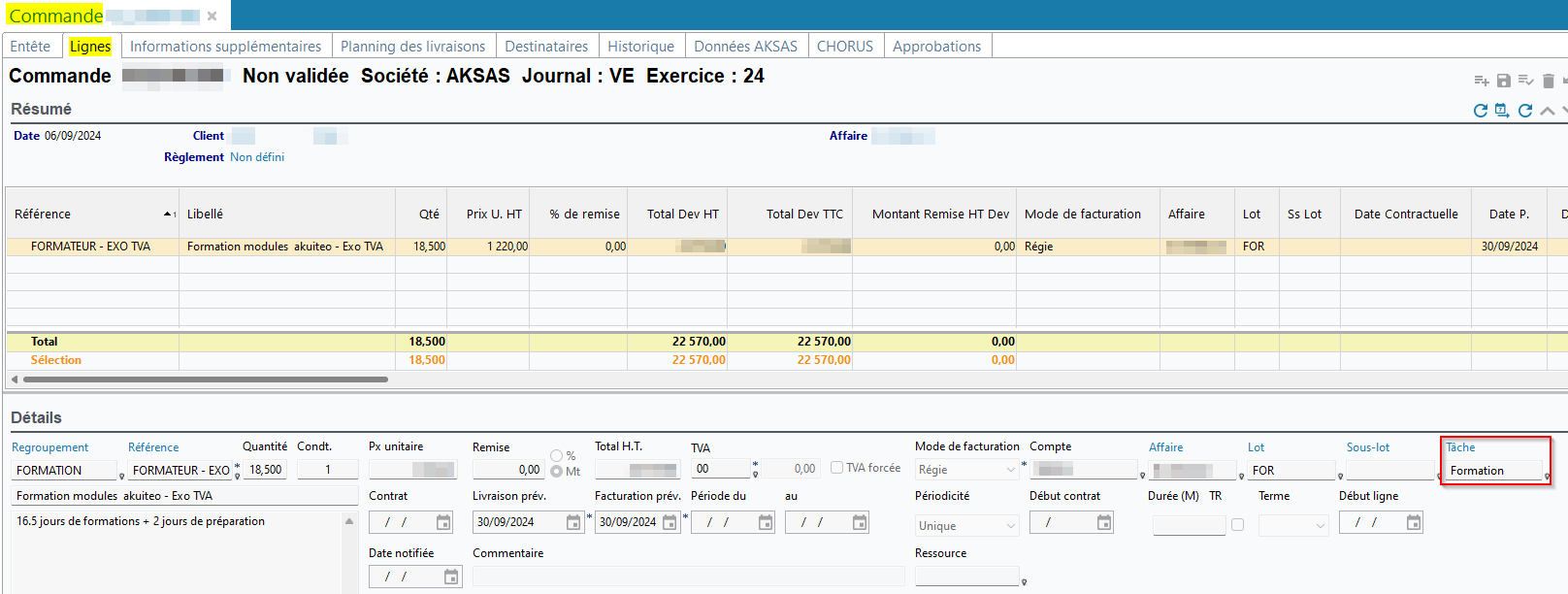Open Planning des livraisons tab
The height and width of the screenshot is (594, 1568).
(412, 46)
